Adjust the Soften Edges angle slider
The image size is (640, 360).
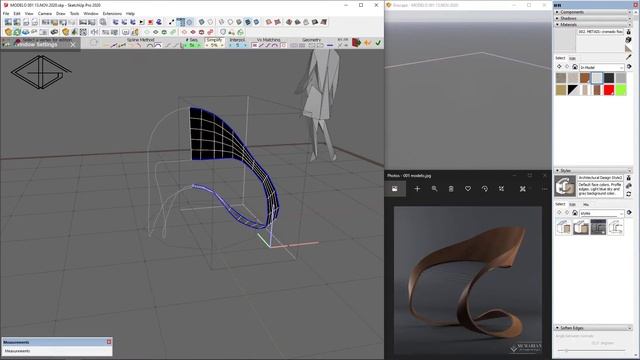[566, 350]
